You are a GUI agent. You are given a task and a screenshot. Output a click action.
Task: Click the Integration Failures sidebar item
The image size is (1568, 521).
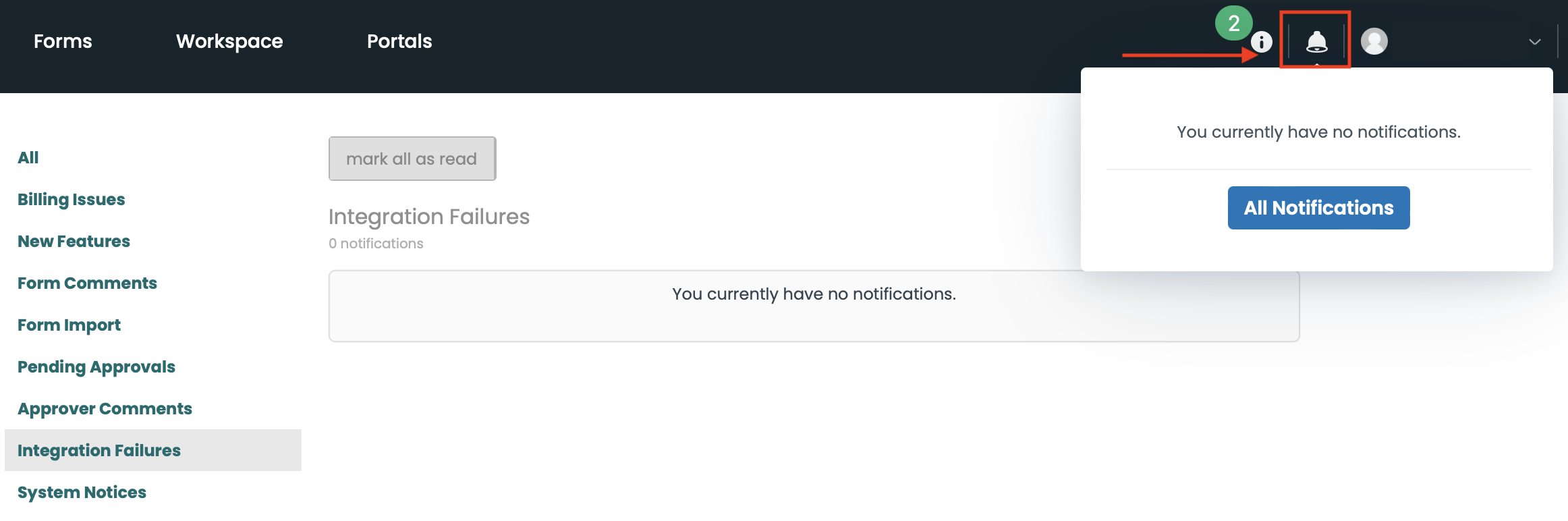[99, 450]
